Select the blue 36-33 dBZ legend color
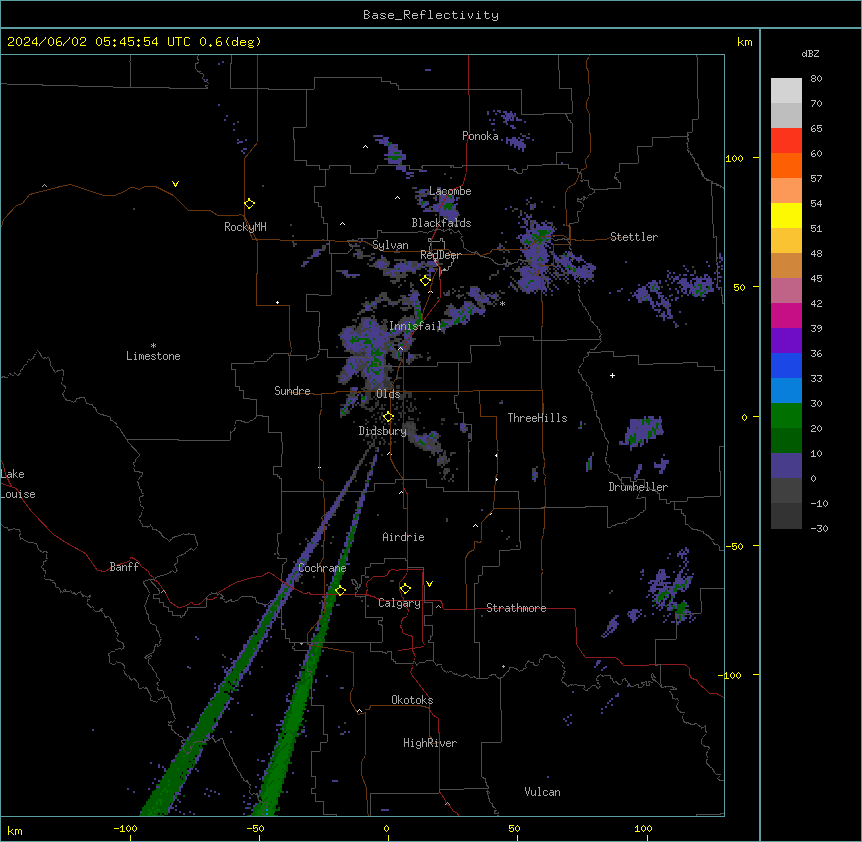862x842 pixels. click(786, 365)
